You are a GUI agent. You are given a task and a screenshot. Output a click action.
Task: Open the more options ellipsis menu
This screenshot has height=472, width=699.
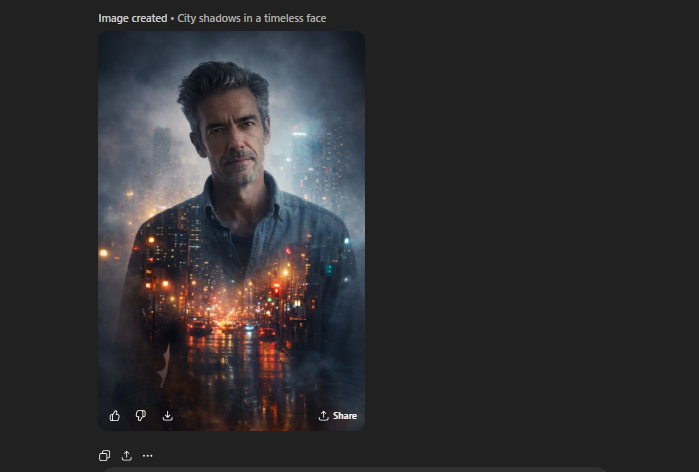coord(148,456)
